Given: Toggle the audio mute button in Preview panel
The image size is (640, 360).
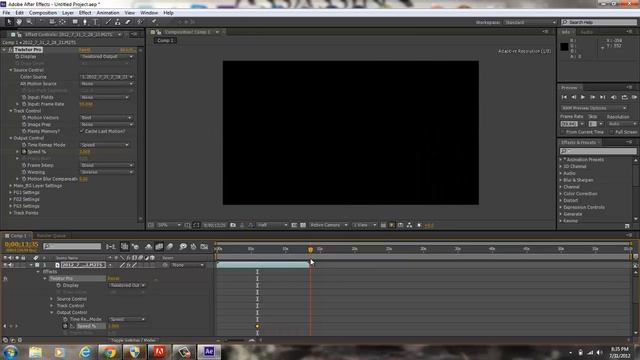Looking at the screenshot, I should click(x=613, y=97).
